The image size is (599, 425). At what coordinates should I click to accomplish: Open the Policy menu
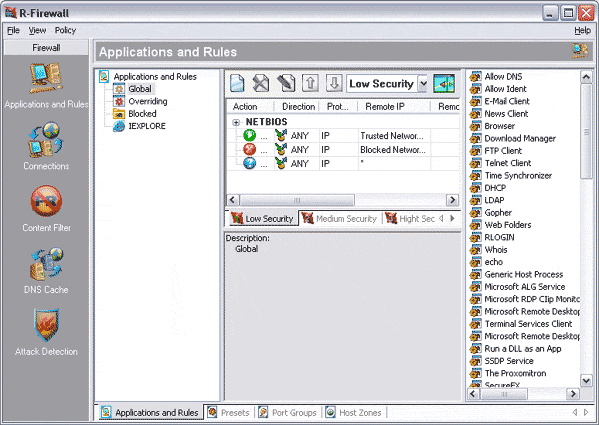pyautogui.click(x=65, y=30)
